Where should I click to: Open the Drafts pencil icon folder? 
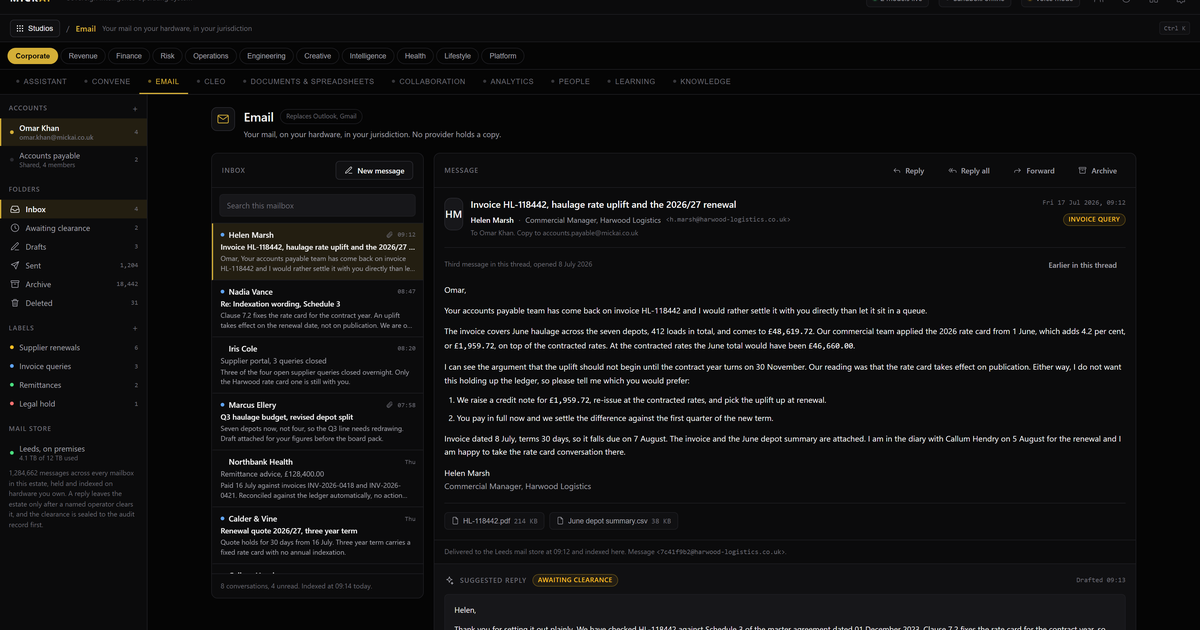(15, 247)
